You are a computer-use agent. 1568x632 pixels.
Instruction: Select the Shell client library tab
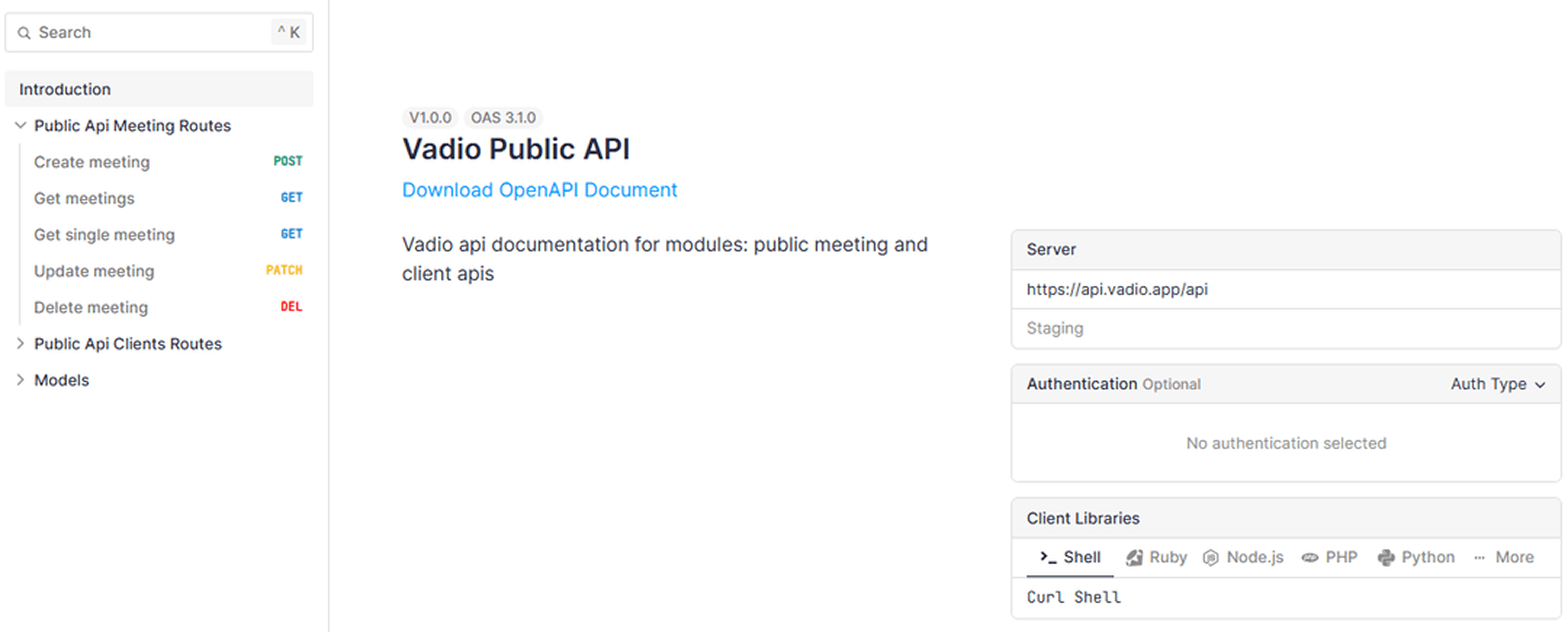coord(1081,557)
